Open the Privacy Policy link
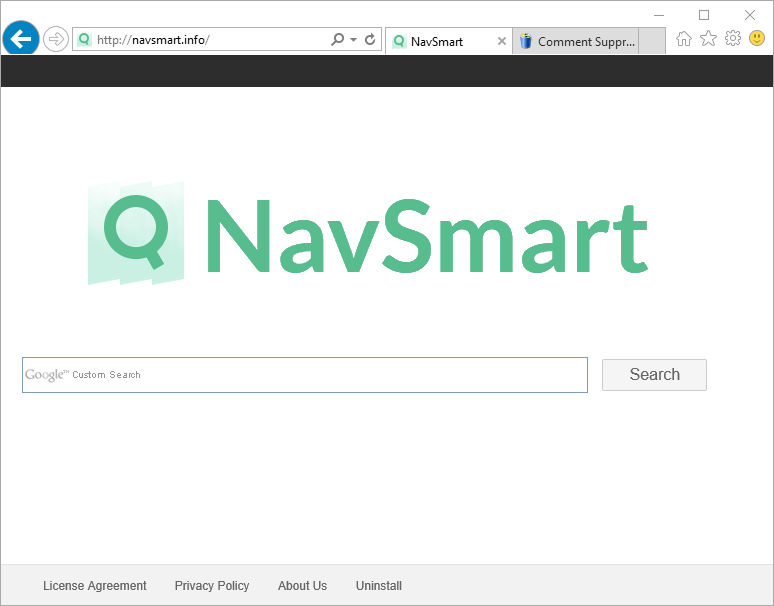Screen dimensions: 774x606 (x=212, y=586)
